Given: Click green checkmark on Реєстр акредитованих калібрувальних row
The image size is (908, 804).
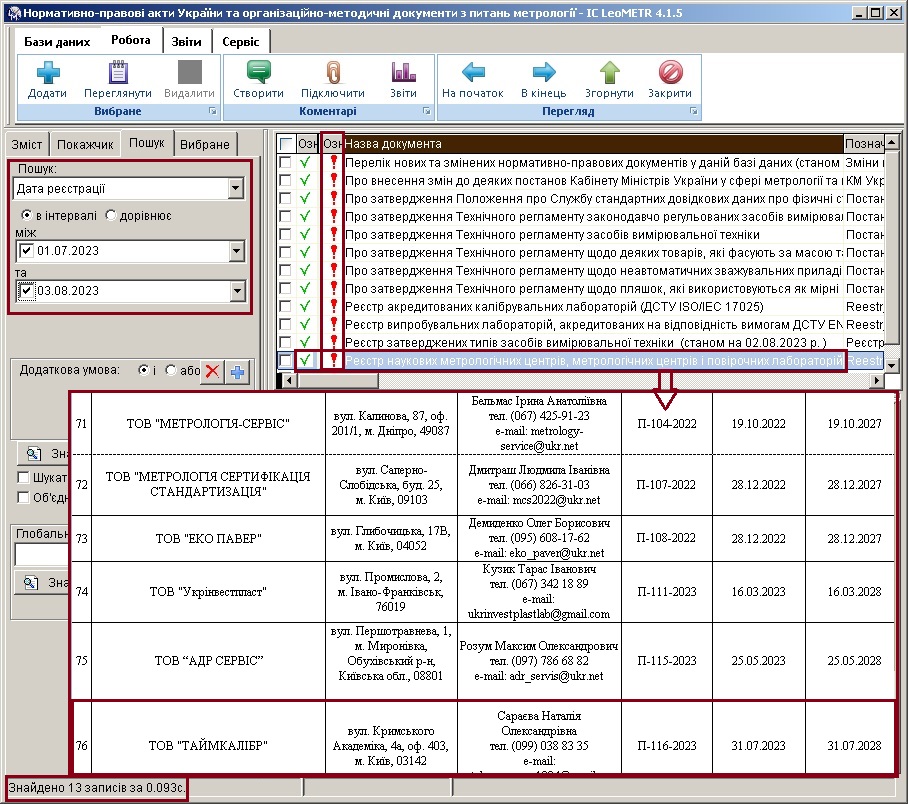Looking at the screenshot, I should click(x=305, y=306).
